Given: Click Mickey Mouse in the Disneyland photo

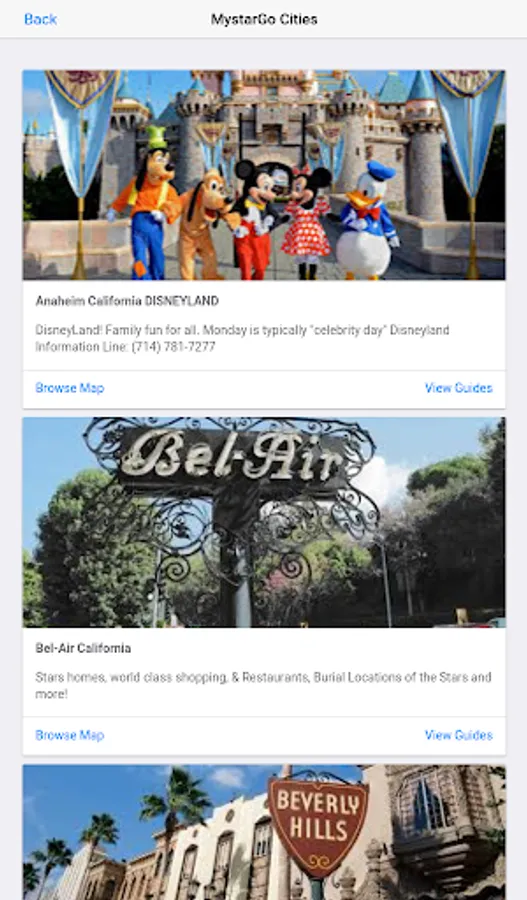Looking at the screenshot, I should pos(256,219).
